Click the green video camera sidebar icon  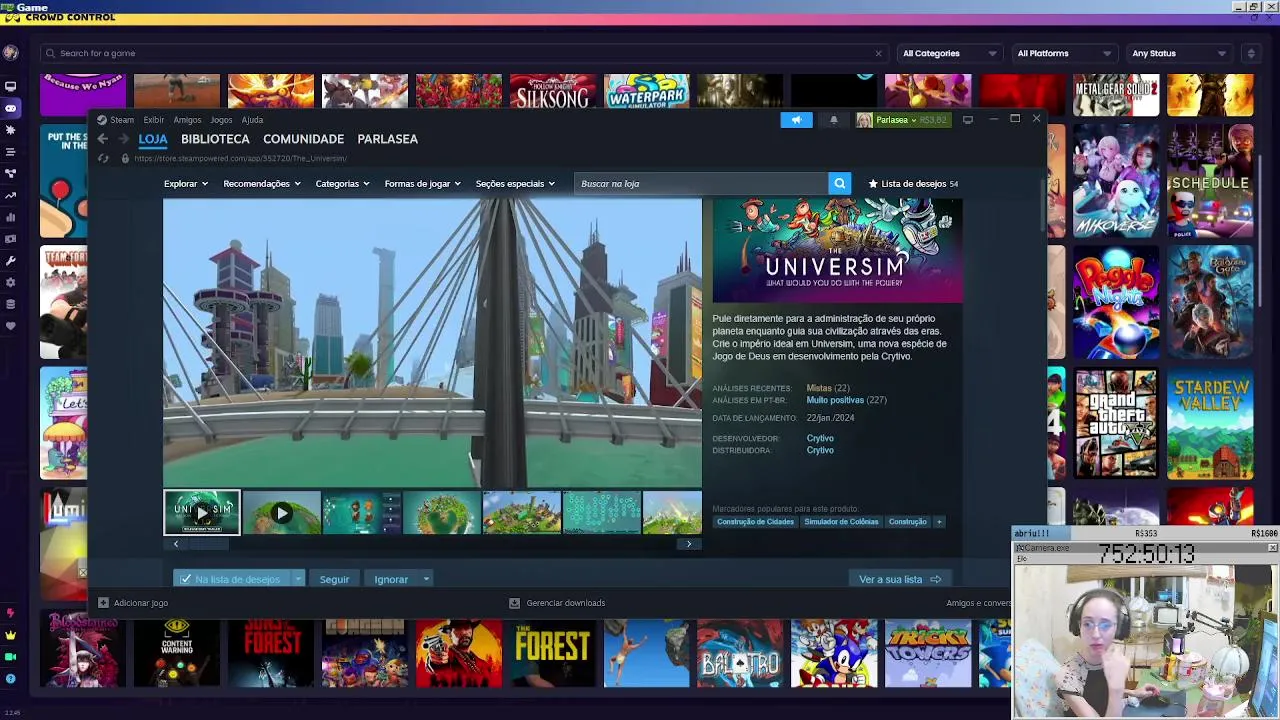point(10,657)
